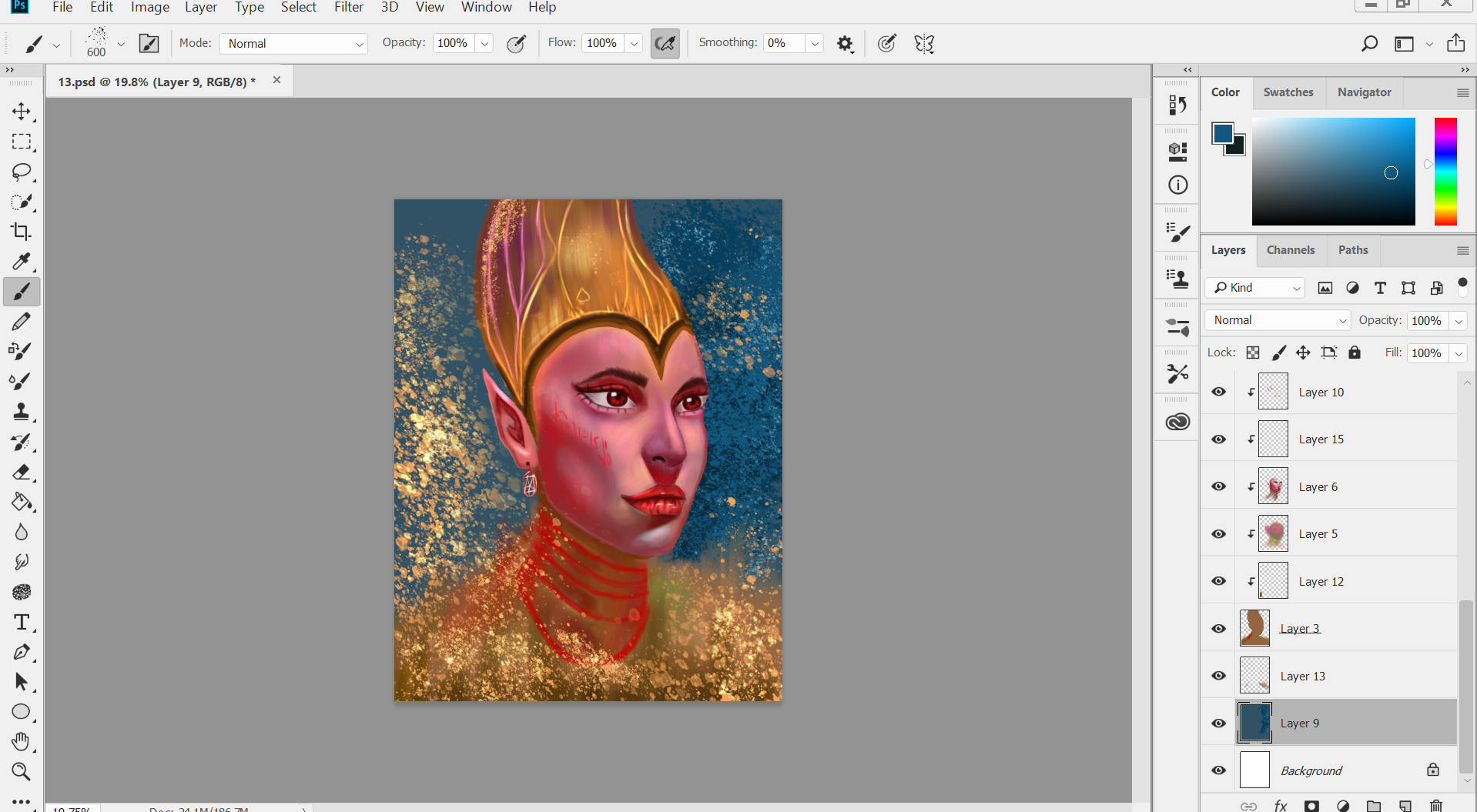1477x812 pixels.
Task: Open the brush Mode dropdown
Action: 293,44
